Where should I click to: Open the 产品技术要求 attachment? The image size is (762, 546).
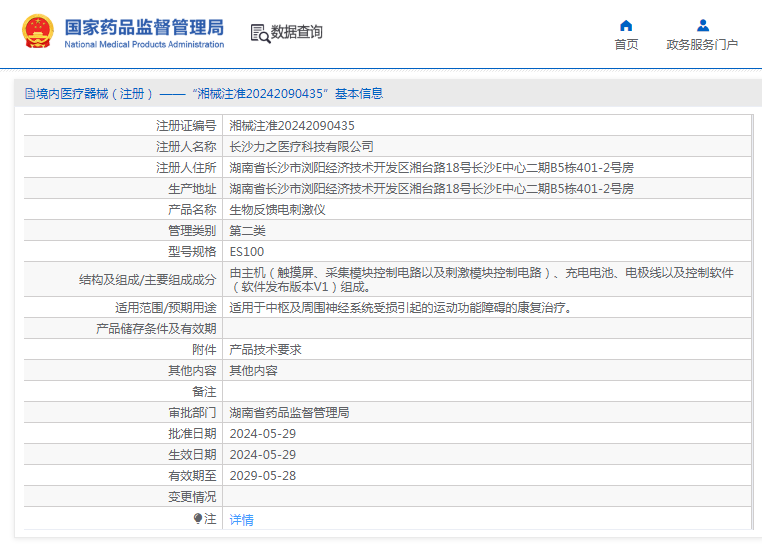(x=265, y=350)
